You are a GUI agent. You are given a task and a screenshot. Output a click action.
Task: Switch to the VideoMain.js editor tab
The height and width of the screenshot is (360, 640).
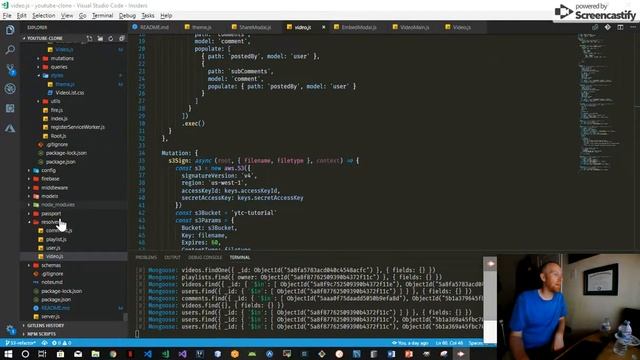point(413,27)
